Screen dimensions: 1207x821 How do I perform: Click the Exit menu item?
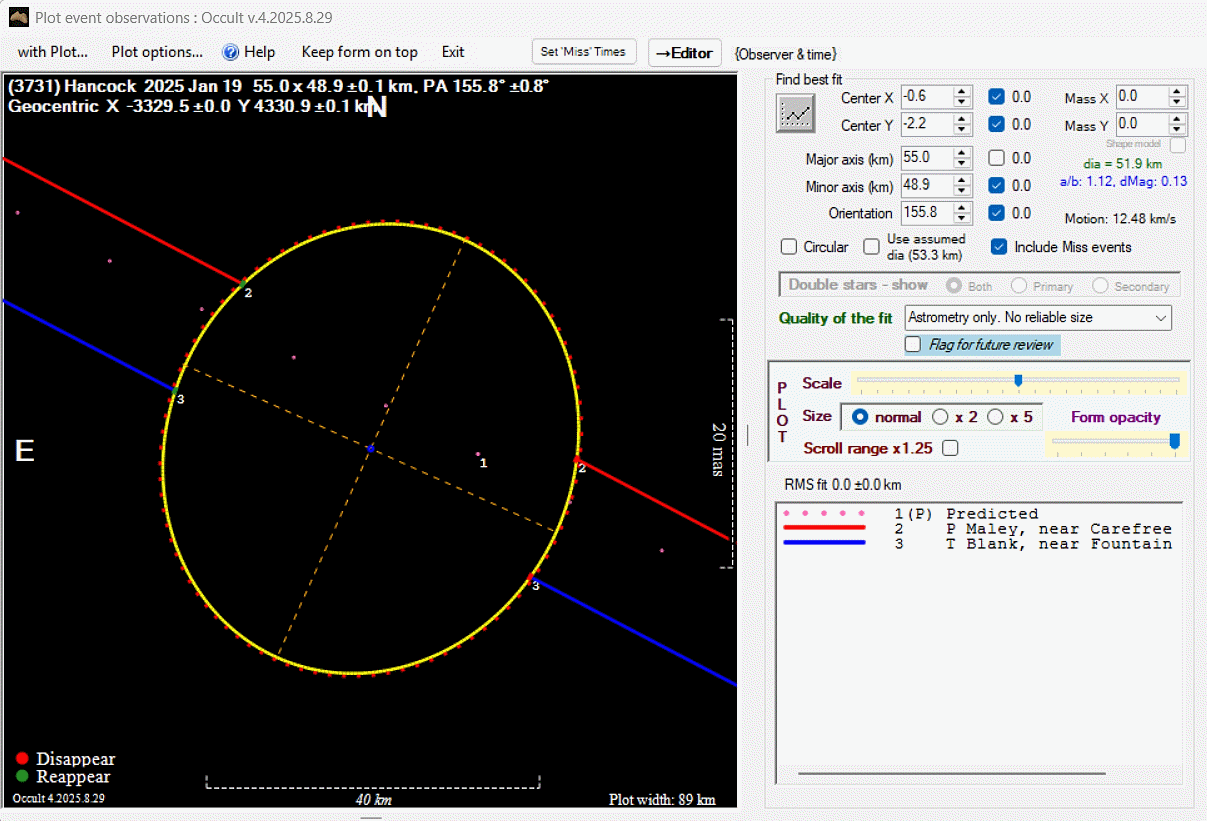click(453, 52)
